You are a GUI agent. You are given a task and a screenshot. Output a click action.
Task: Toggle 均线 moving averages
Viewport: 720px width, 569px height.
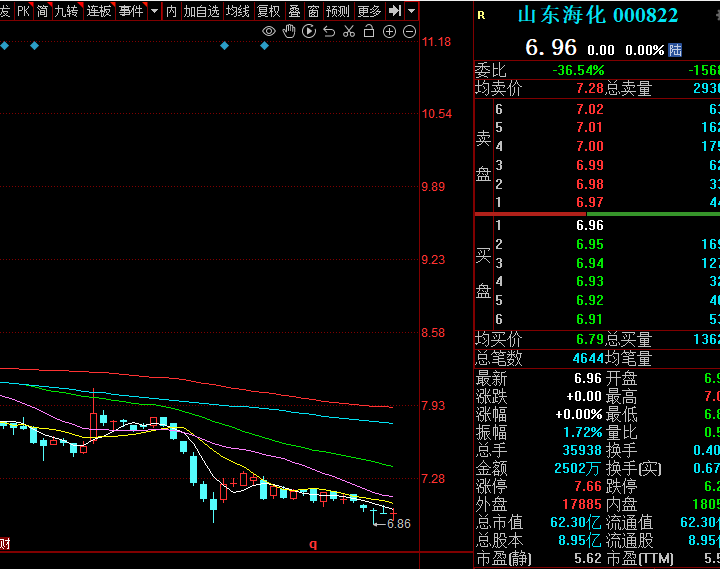click(x=237, y=11)
